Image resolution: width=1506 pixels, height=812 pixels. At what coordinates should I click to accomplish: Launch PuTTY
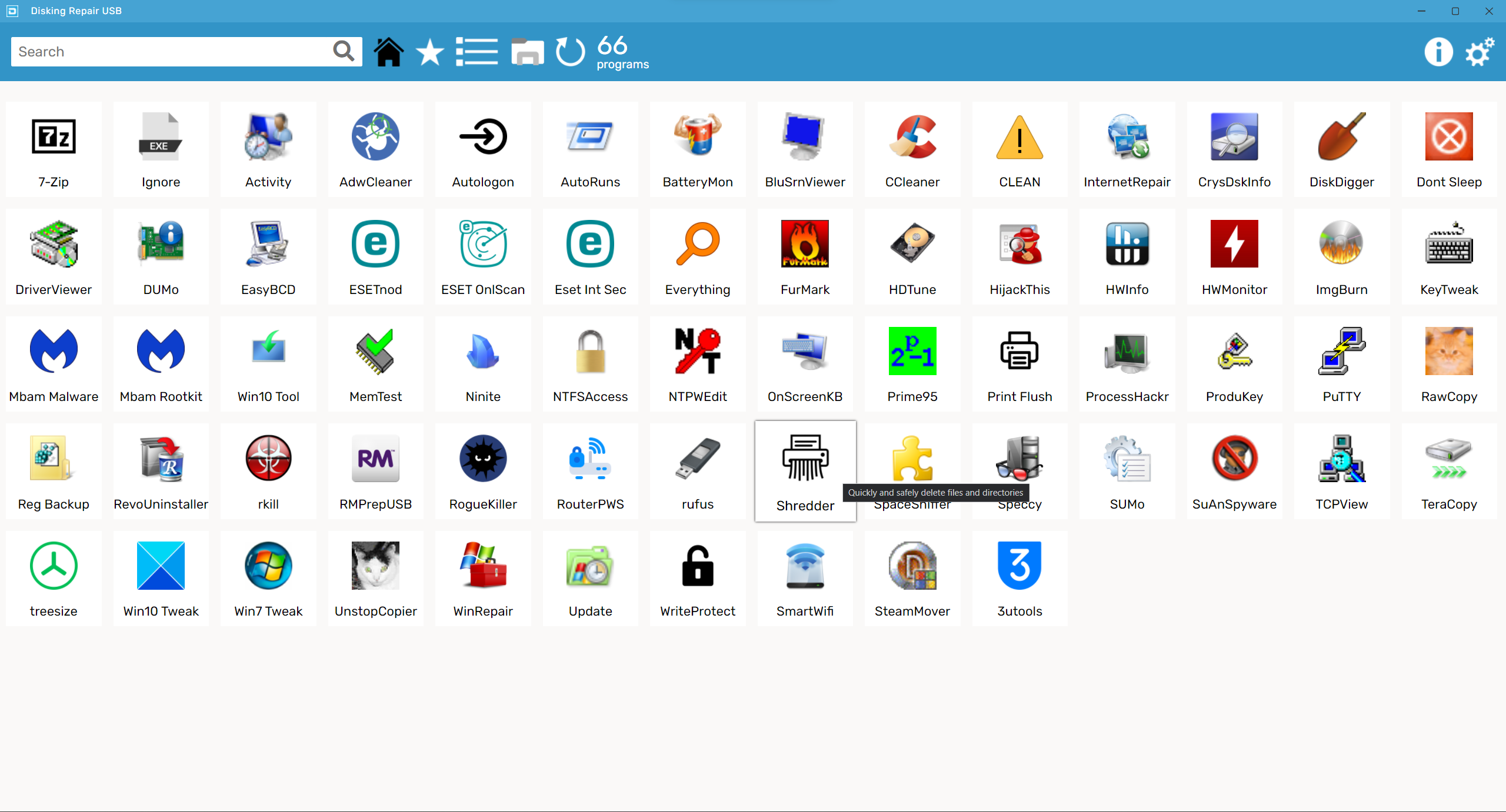1342,364
